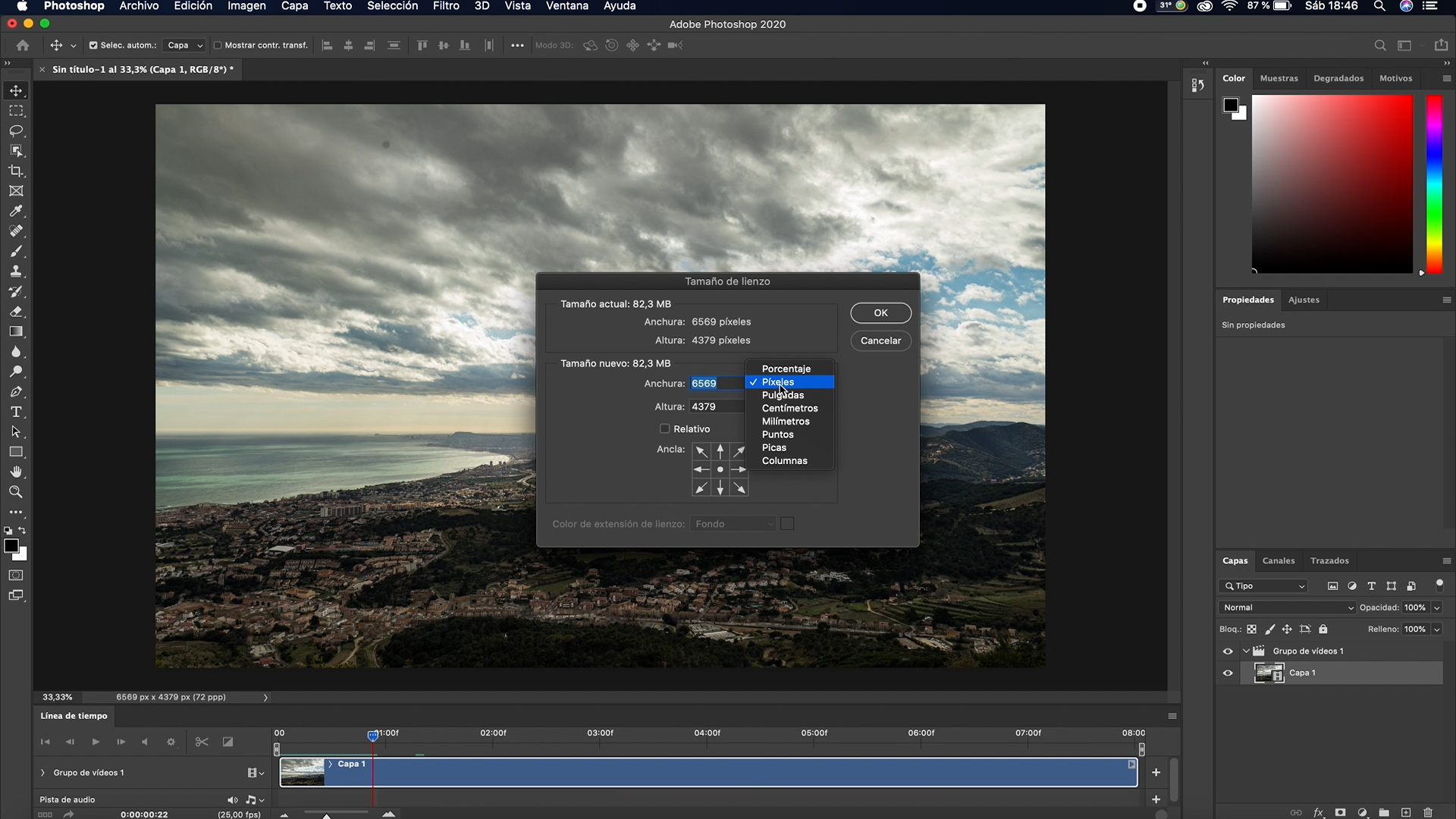Collapse the Grupo de vídeos 1 group
This screenshot has width=1456, height=819.
tap(1247, 651)
